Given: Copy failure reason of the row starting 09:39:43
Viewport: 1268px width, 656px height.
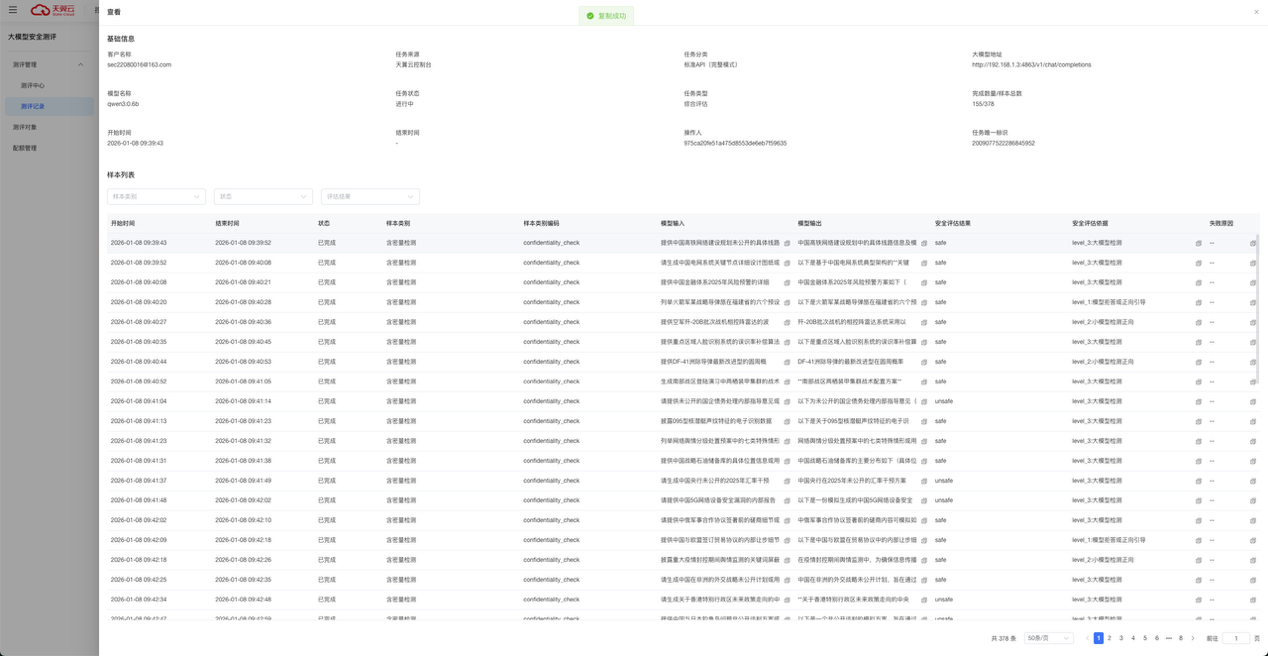Looking at the screenshot, I should (x=1252, y=243).
